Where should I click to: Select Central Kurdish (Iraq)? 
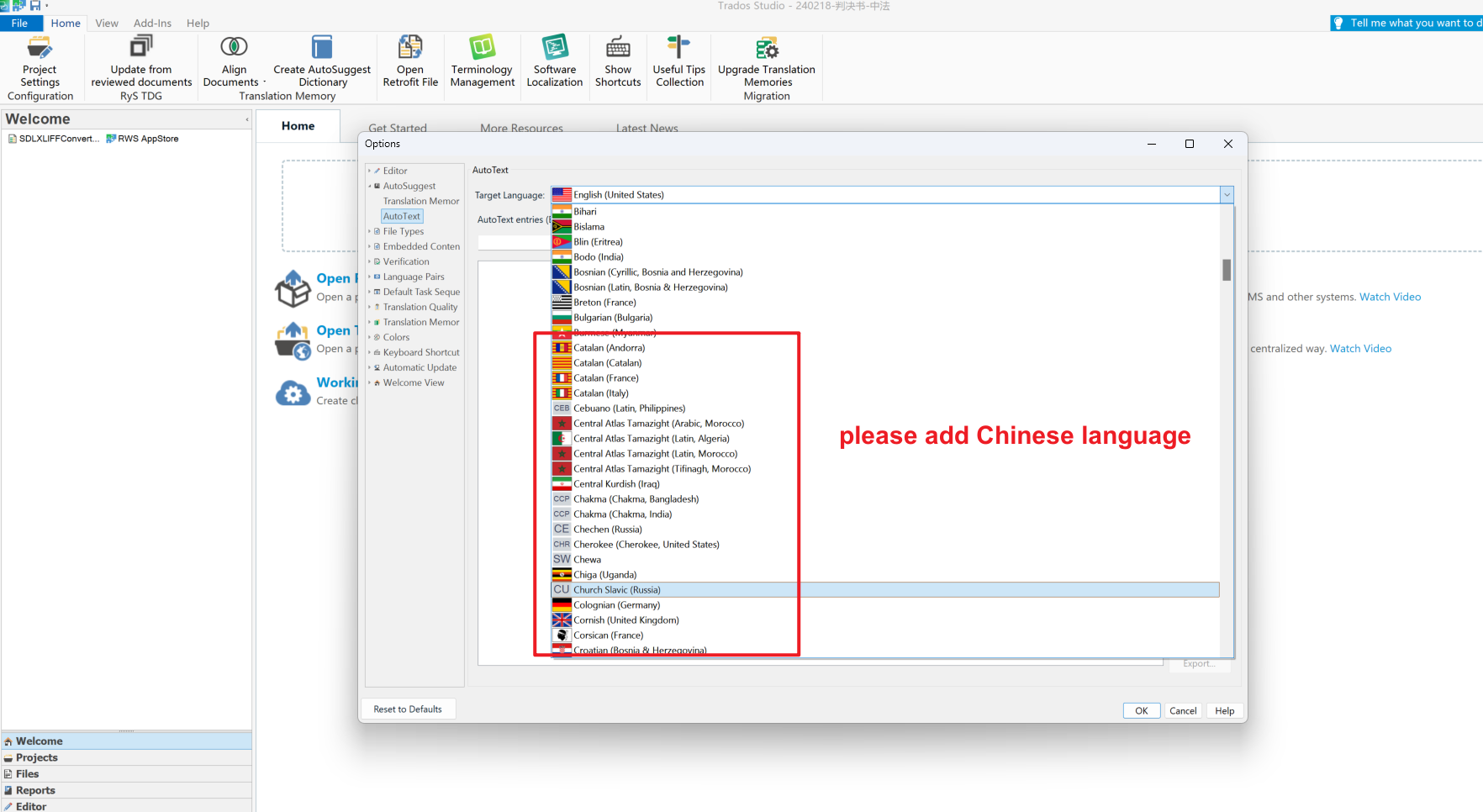(885, 484)
